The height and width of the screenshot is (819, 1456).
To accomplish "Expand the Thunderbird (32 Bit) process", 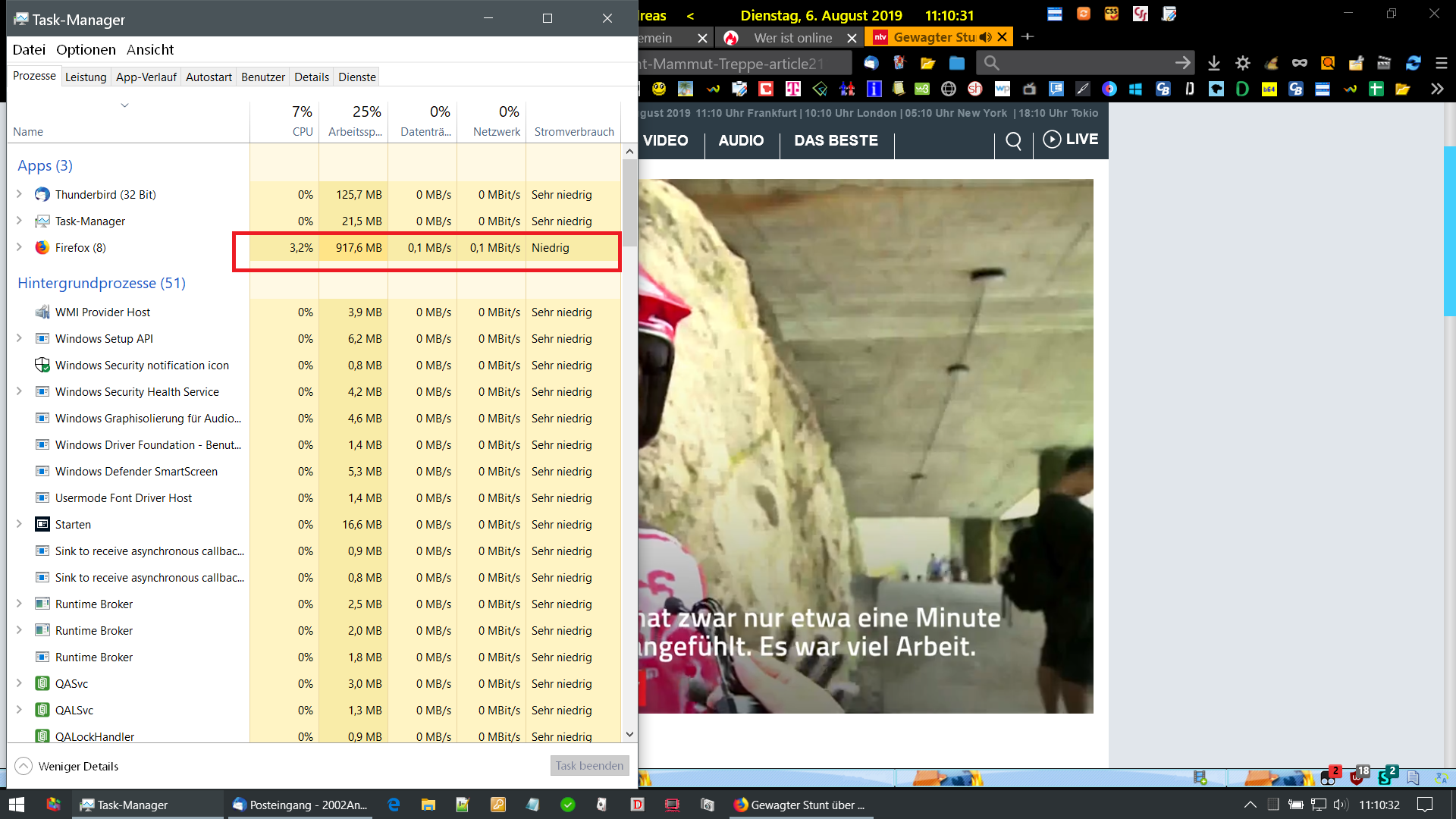I will pos(20,194).
